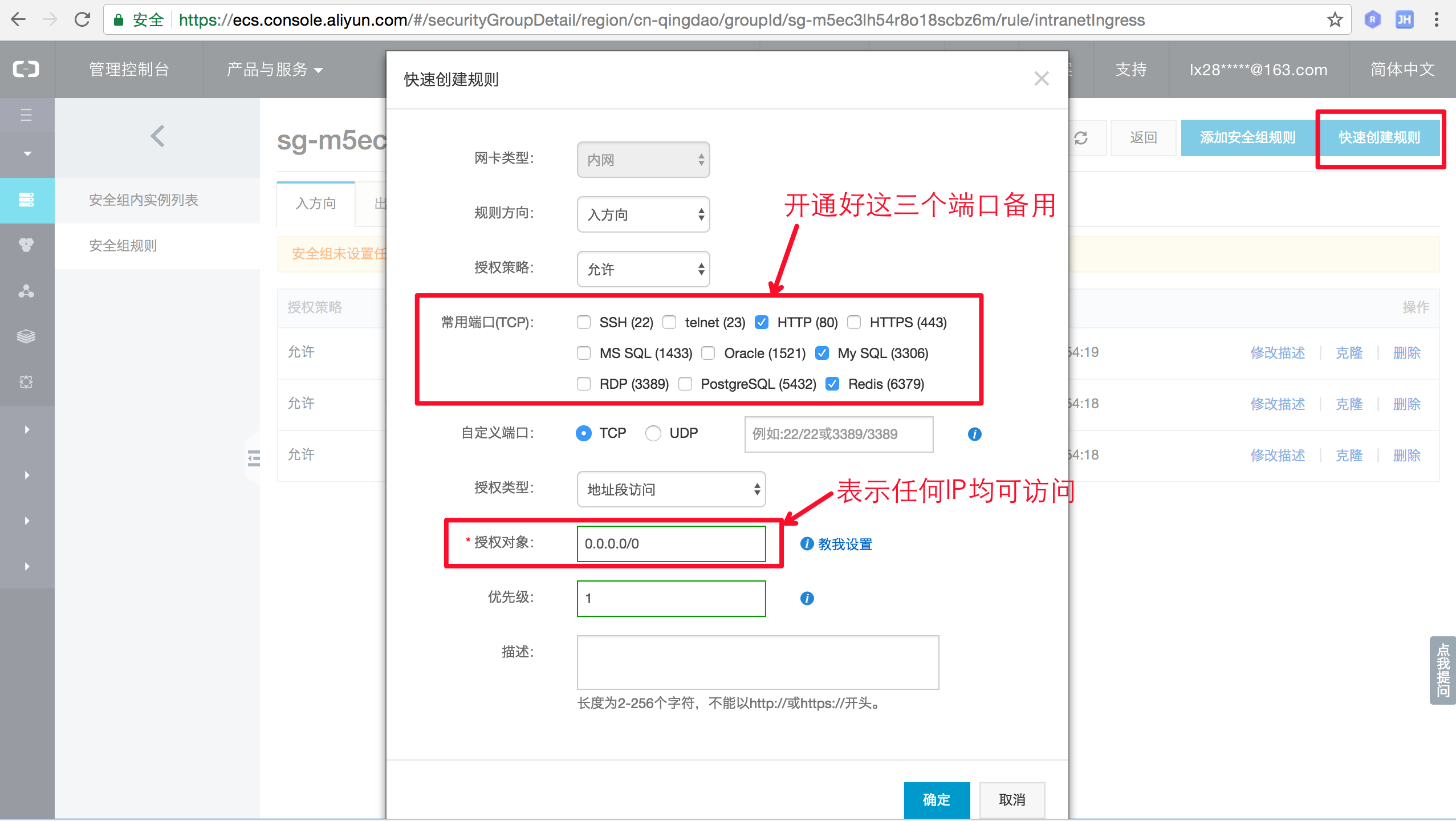This screenshot has height=821, width=1456.
Task: Open the storage/disks icon in sidebar
Action: (x=26, y=336)
